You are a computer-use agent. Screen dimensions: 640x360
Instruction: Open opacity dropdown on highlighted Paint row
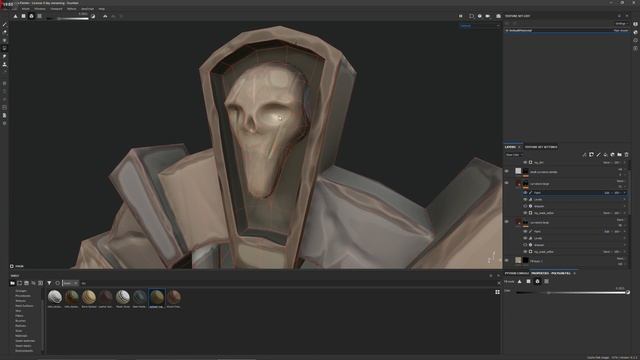click(x=618, y=193)
